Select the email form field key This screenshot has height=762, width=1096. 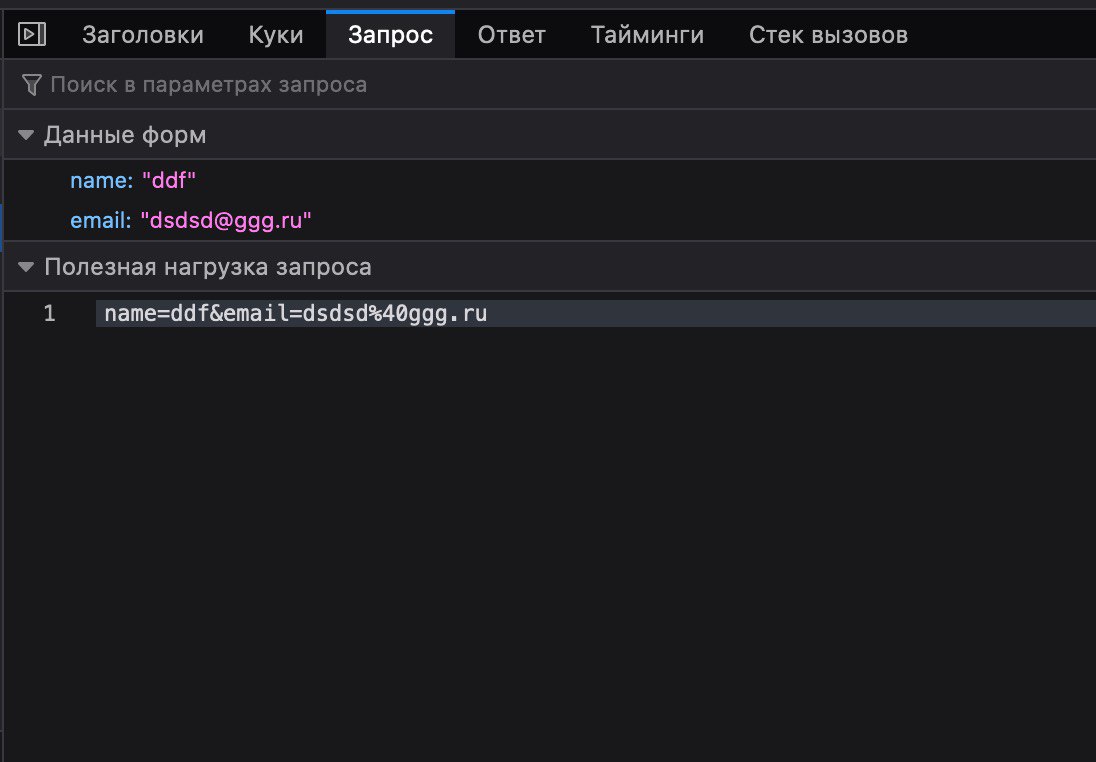(101, 221)
